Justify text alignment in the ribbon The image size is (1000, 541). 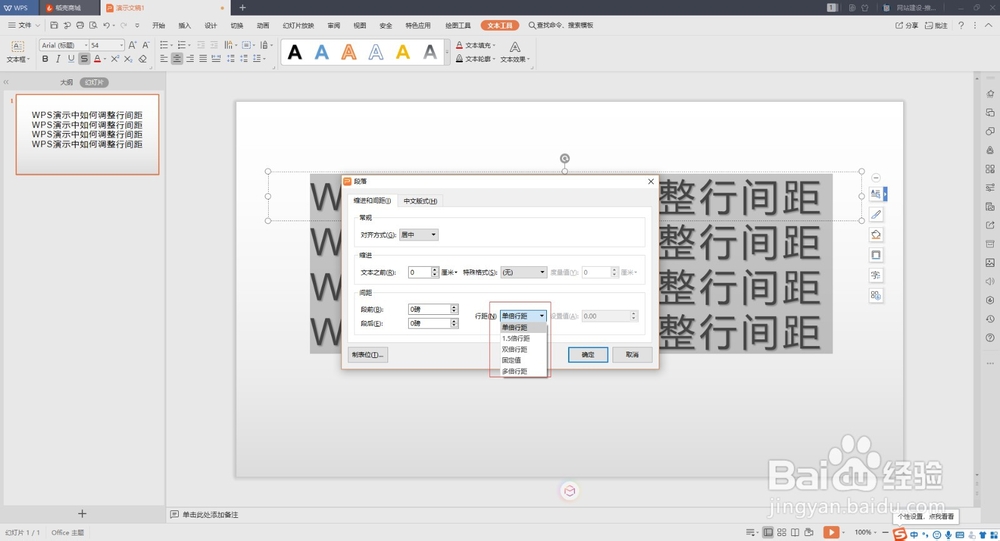pyautogui.click(x=203, y=59)
